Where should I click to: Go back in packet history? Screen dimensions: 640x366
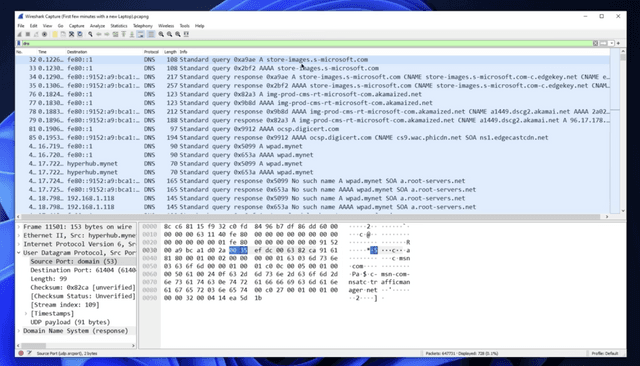click(x=98, y=34)
